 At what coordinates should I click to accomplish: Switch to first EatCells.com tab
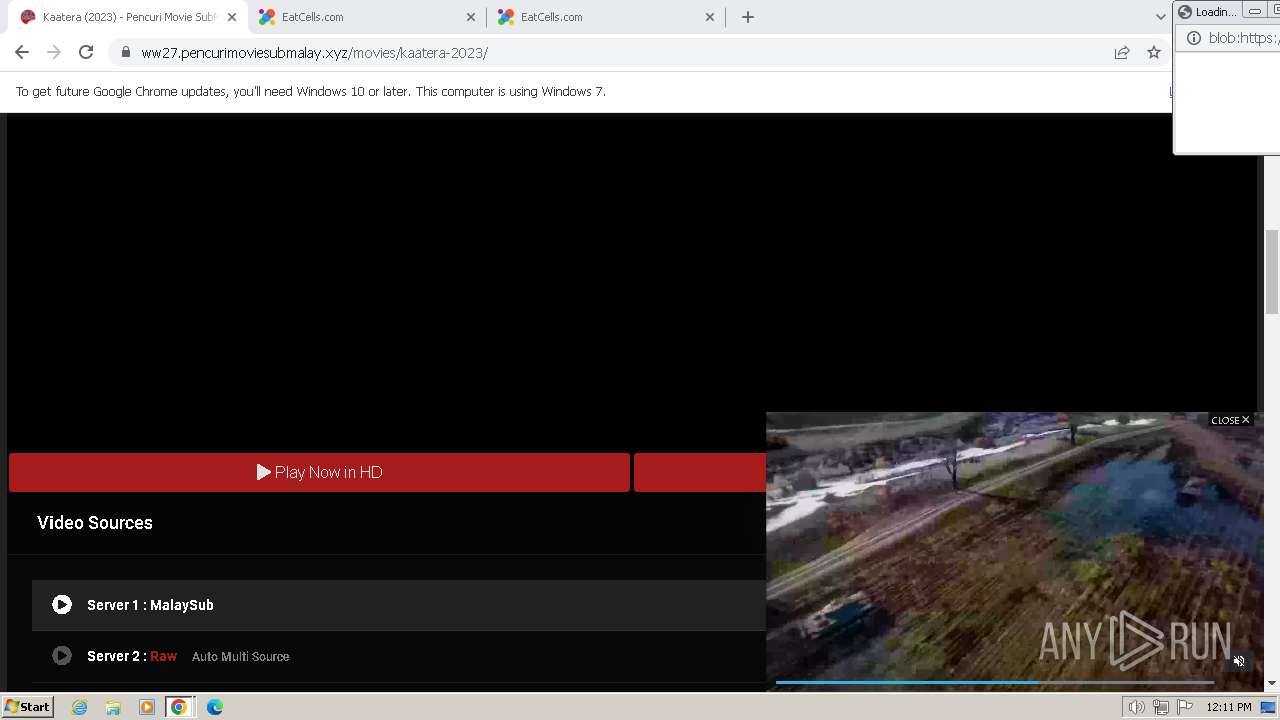tap(367, 17)
